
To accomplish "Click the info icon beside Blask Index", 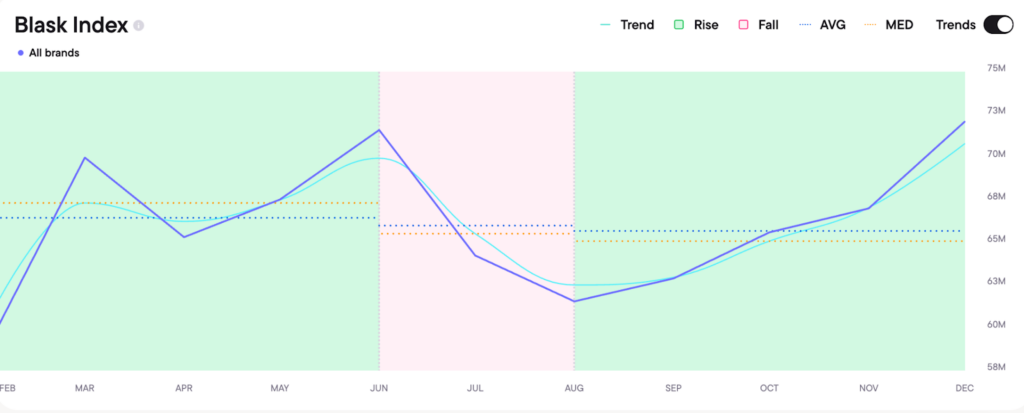I will click(139, 25).
